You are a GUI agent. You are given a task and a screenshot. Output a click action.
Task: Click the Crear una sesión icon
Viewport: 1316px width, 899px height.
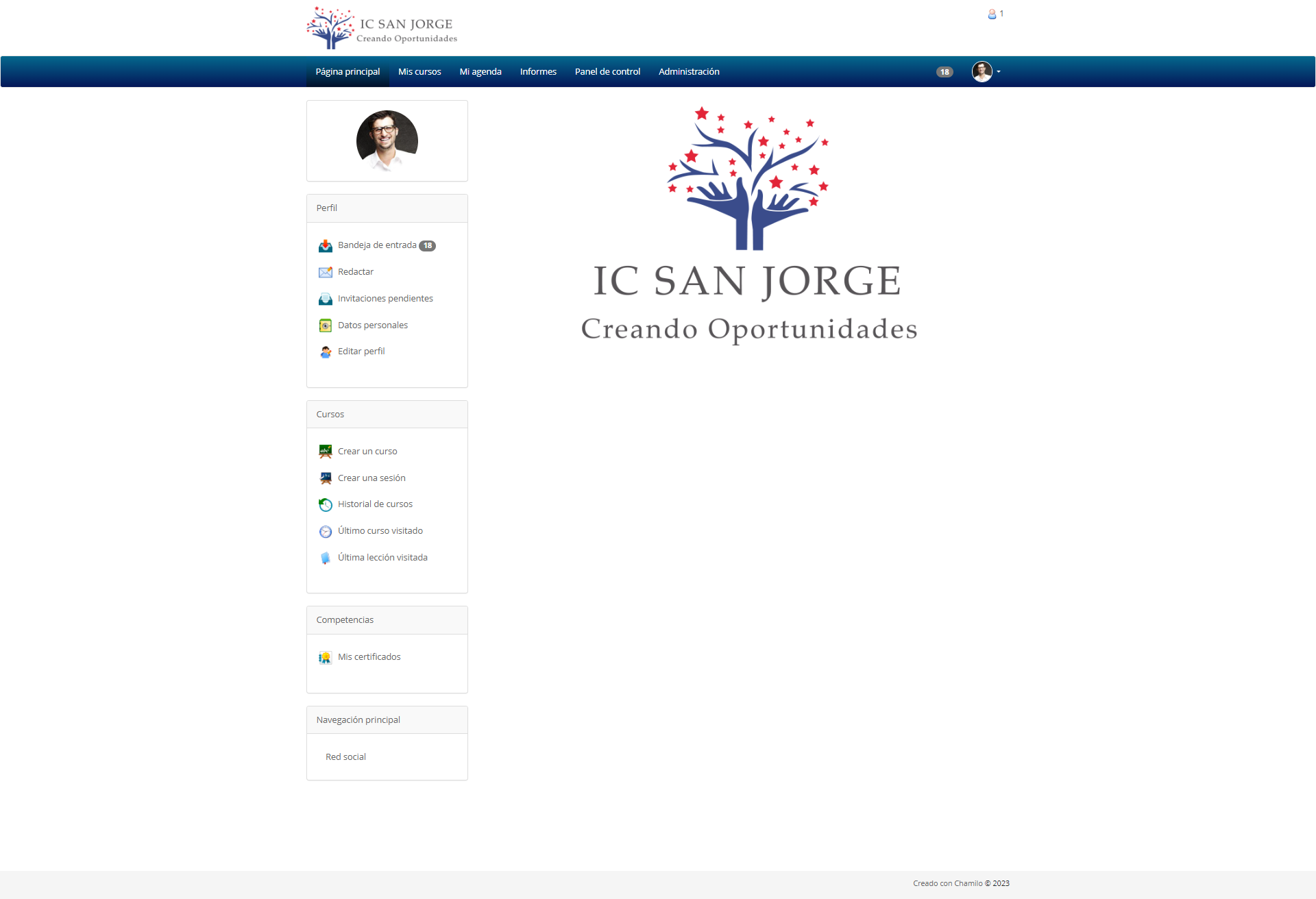326,478
